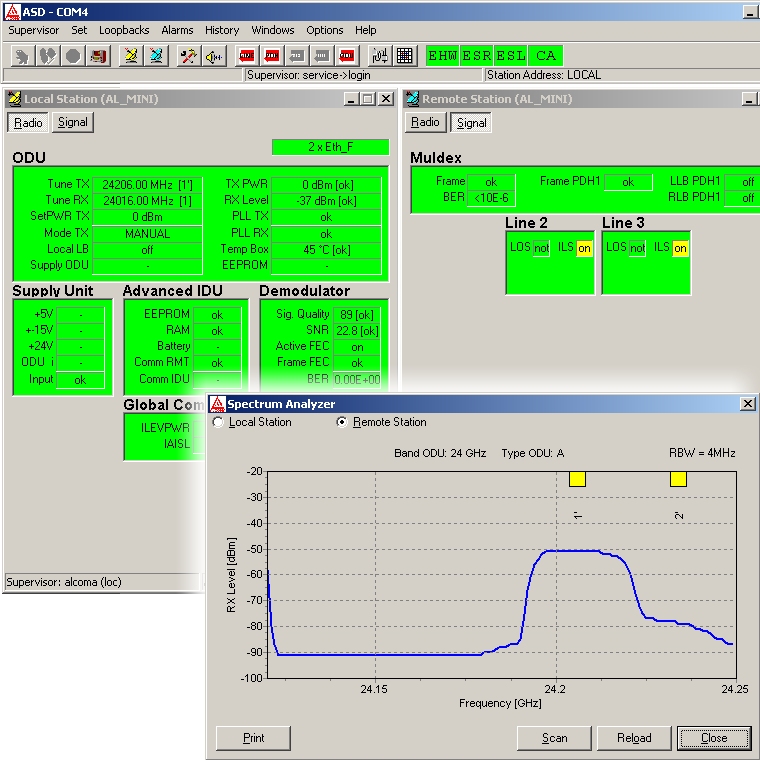760x760 pixels.
Task: Open the Loopbacks menu
Action: pos(124,30)
